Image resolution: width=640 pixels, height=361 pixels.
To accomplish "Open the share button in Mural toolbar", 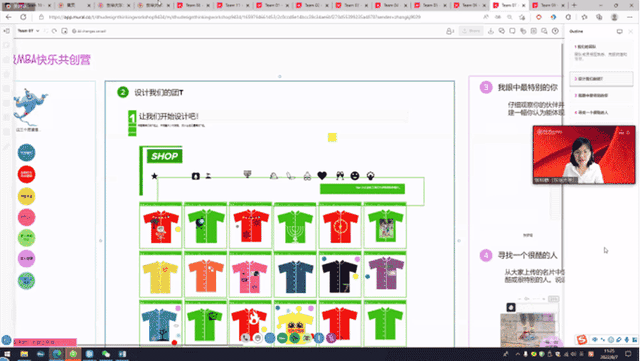I will pos(471,31).
